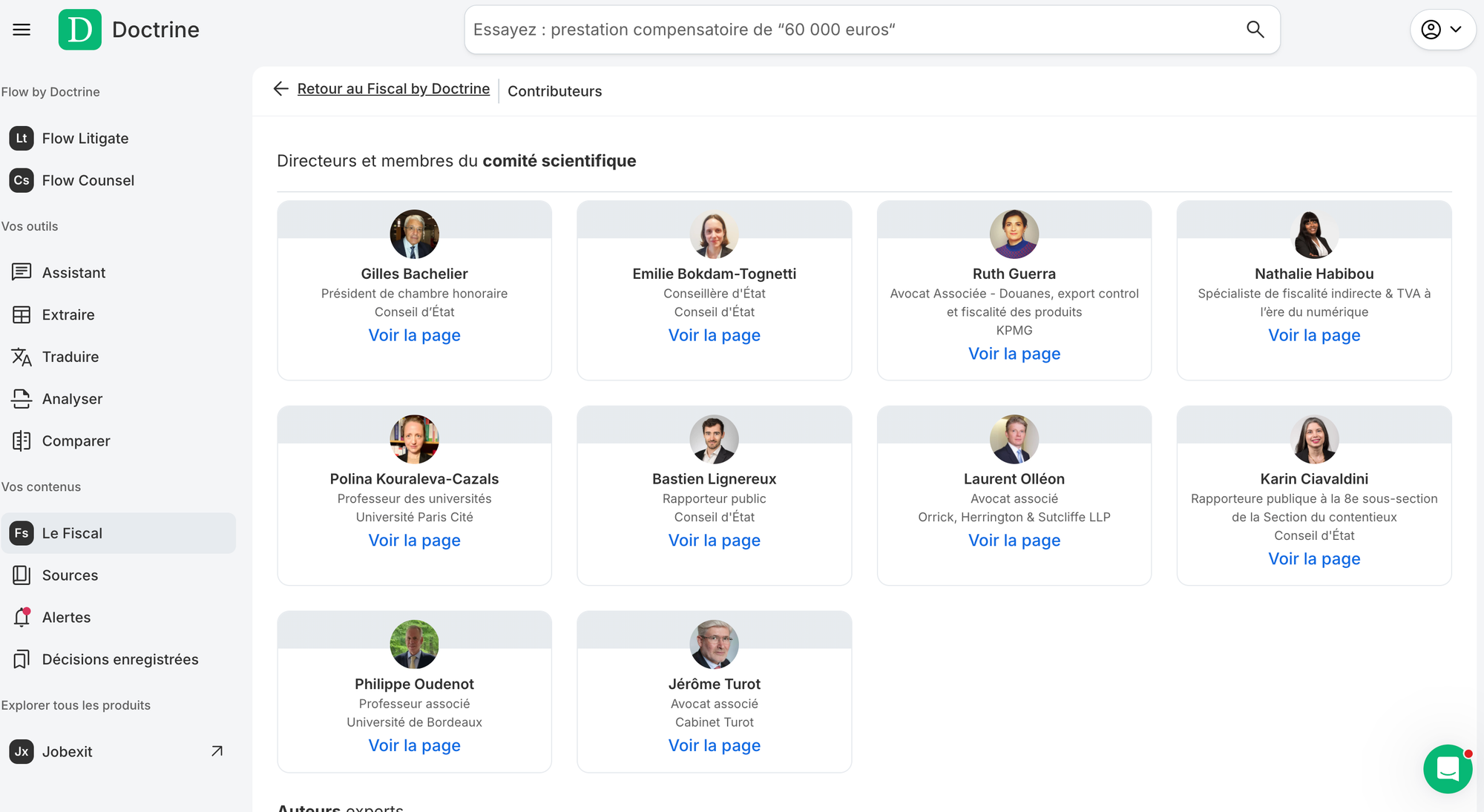The width and height of the screenshot is (1484, 812).
Task: Click the Doctrine green logo
Action: coord(80,30)
